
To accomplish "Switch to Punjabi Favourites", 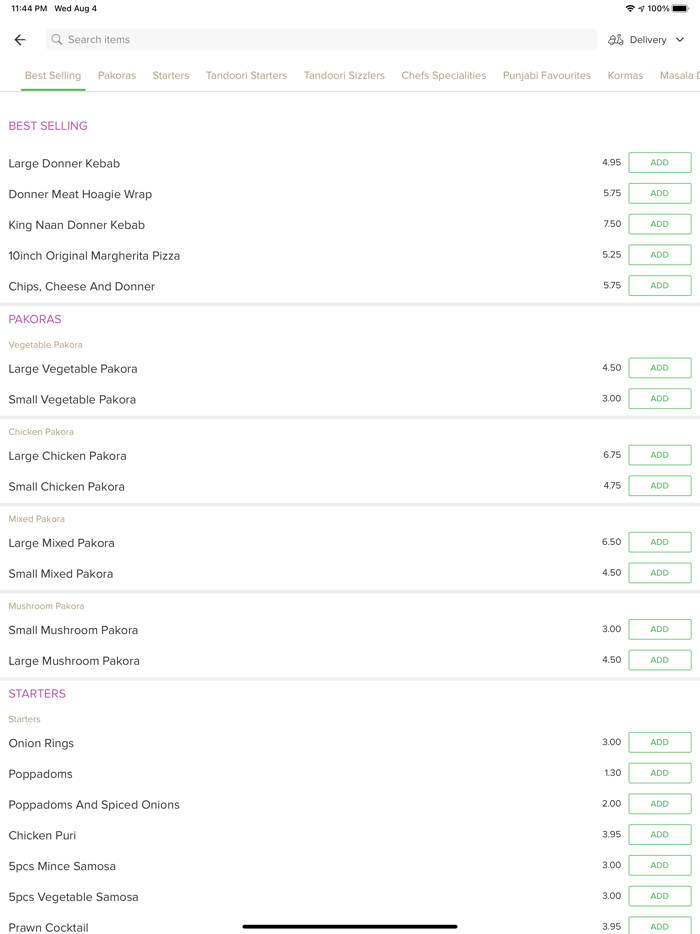I will coord(546,75).
